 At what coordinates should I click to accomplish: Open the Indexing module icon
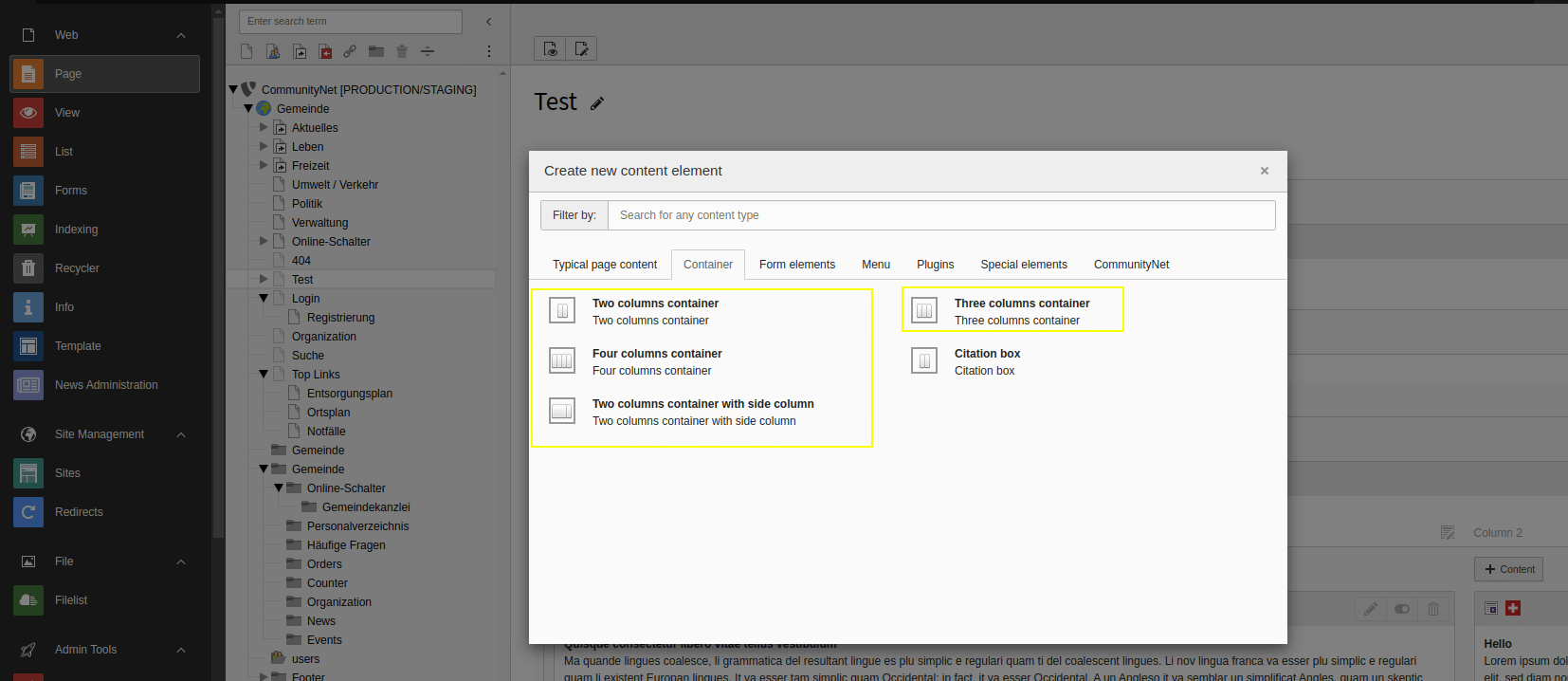pyautogui.click(x=28, y=230)
